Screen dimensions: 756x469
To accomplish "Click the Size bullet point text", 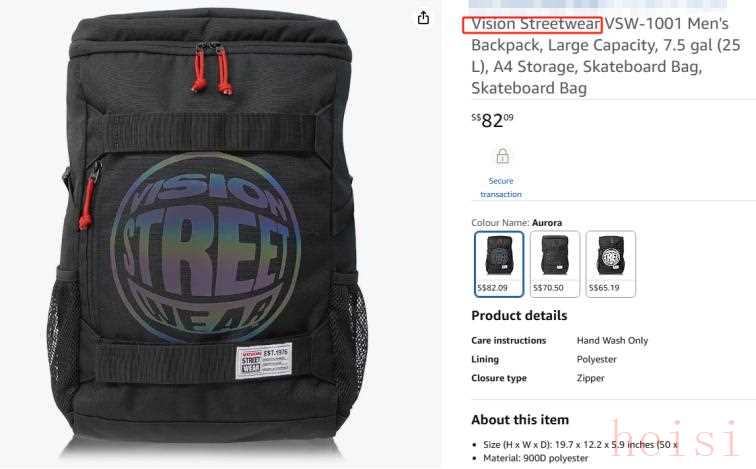I will tap(580, 444).
